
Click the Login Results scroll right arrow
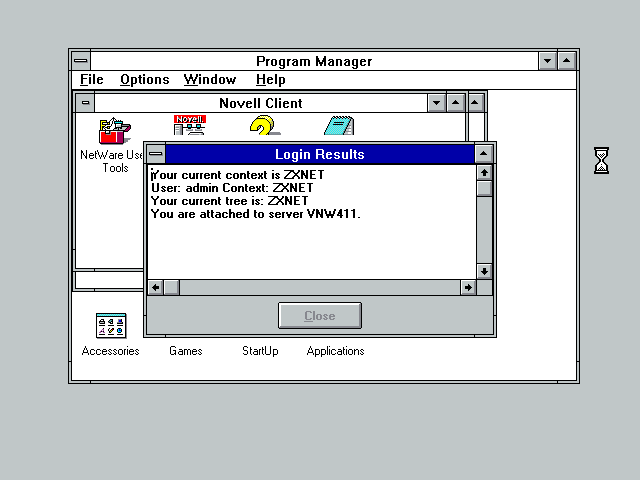pyautogui.click(x=468, y=287)
